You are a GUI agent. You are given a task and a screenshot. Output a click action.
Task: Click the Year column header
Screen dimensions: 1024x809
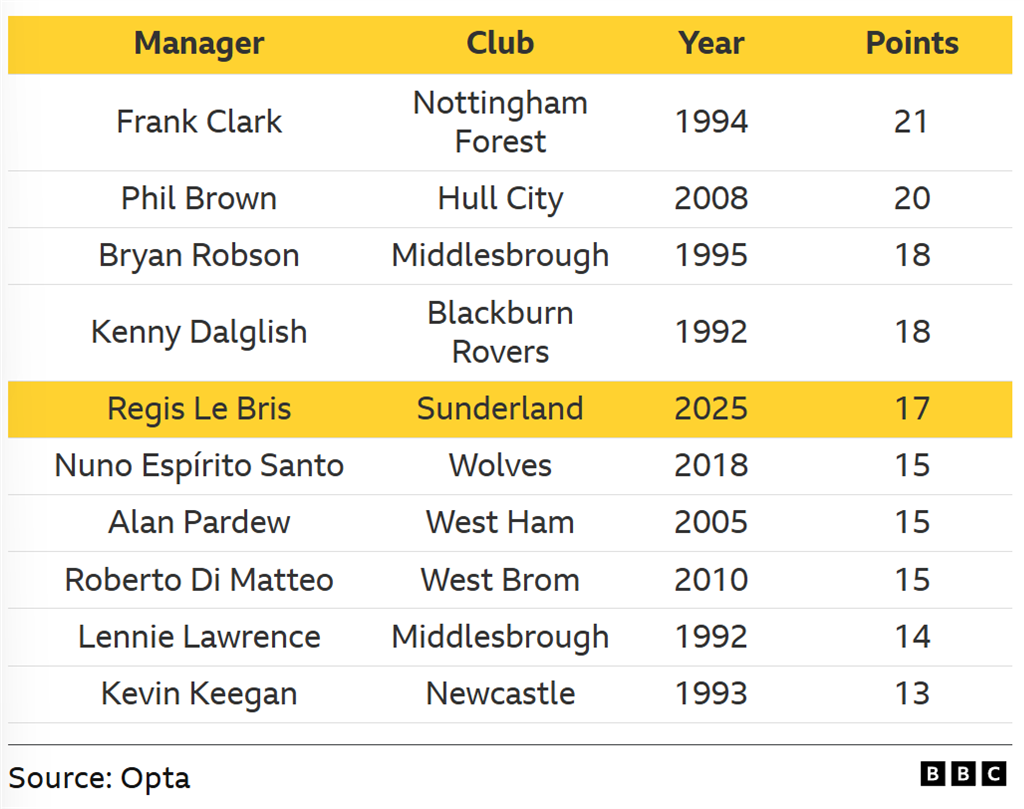711,43
